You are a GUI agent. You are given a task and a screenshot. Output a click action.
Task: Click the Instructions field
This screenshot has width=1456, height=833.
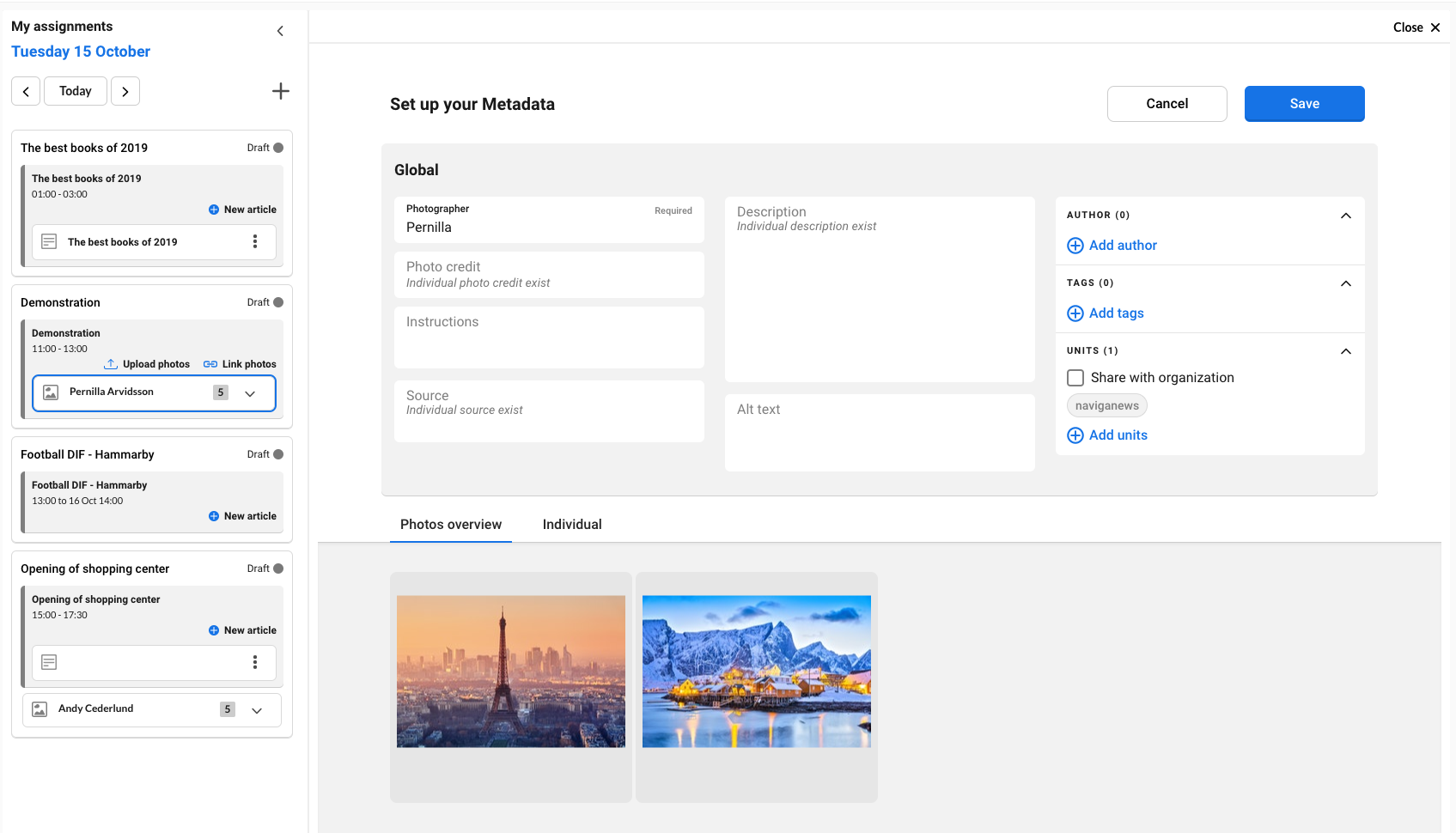[549, 337]
